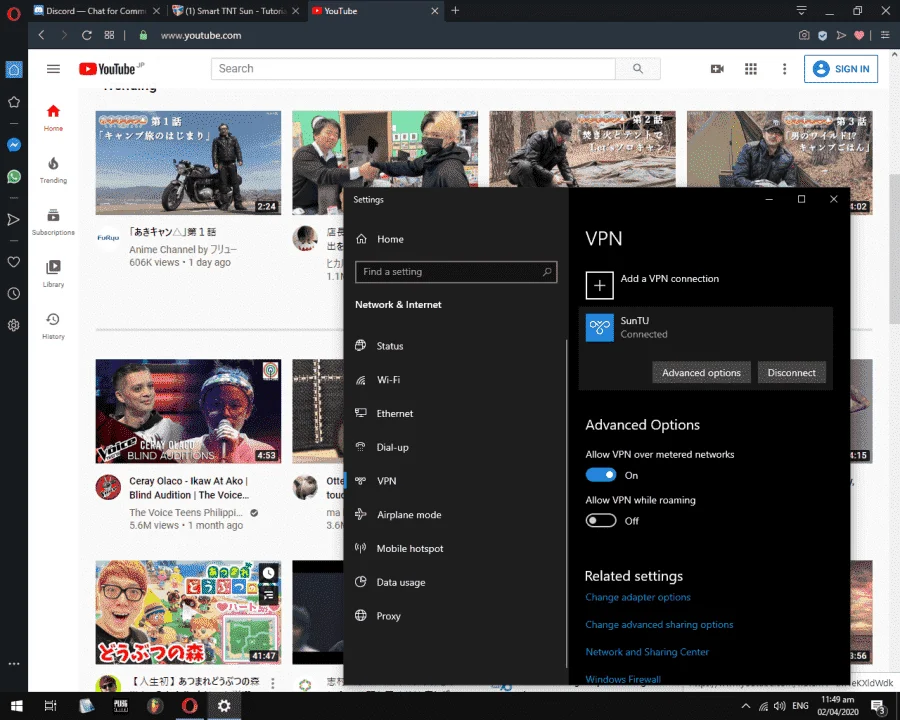The width and height of the screenshot is (900, 720).
Task: Open WhatsApp in the Opera sidebar
Action: click(14, 176)
